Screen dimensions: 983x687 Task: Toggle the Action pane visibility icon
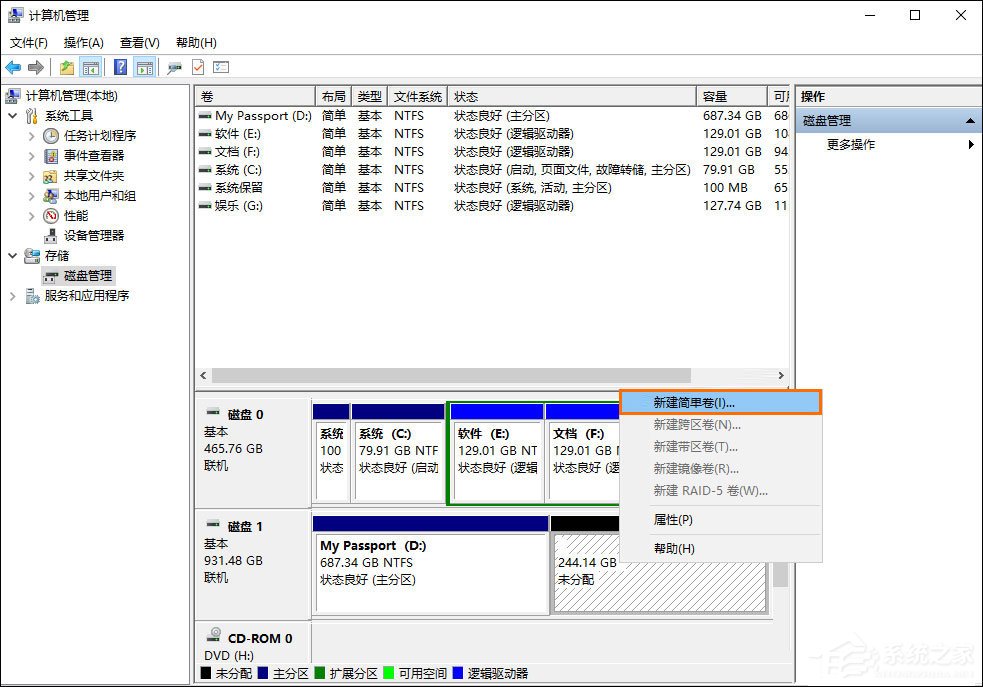tap(146, 67)
